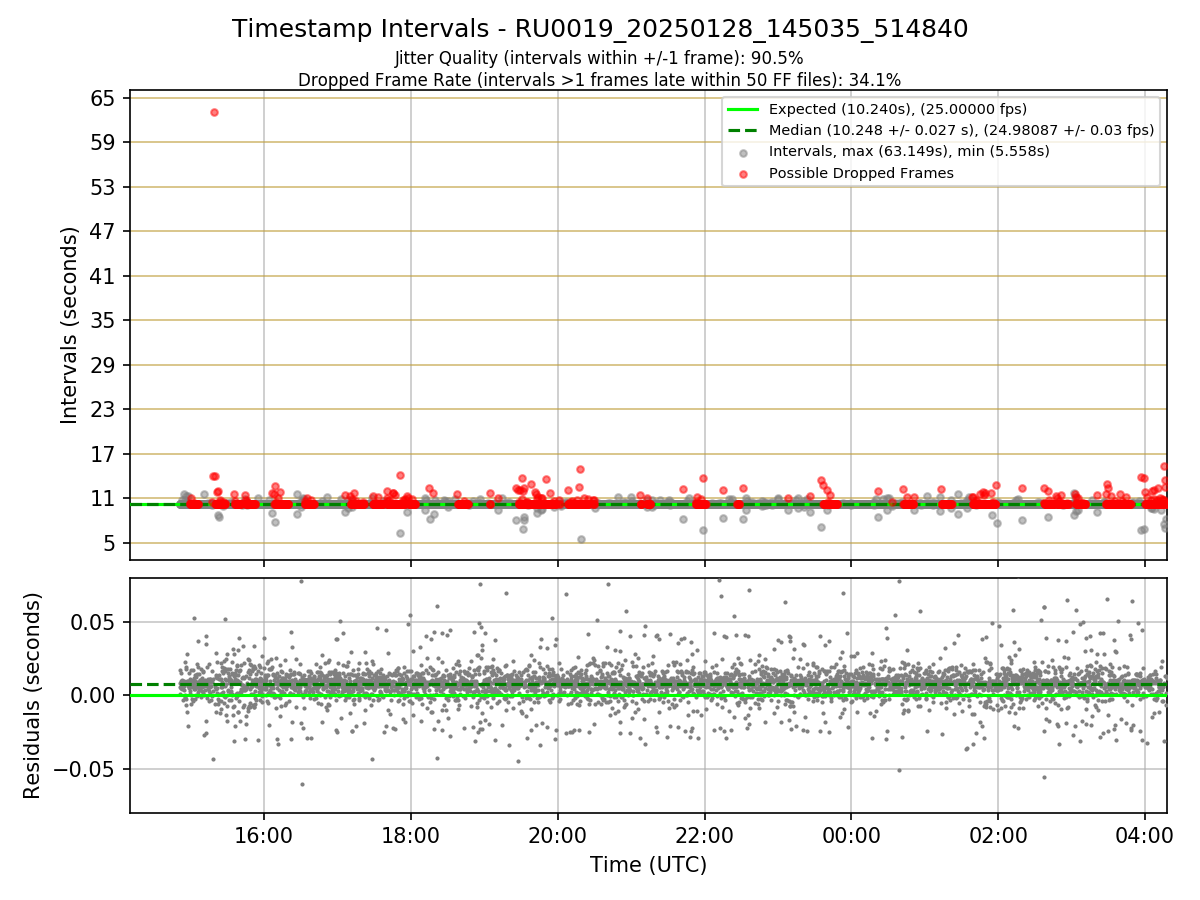Click the solid green line sample in legend
Image resolution: width=1200 pixels, height=900 pixels.
click(743, 109)
